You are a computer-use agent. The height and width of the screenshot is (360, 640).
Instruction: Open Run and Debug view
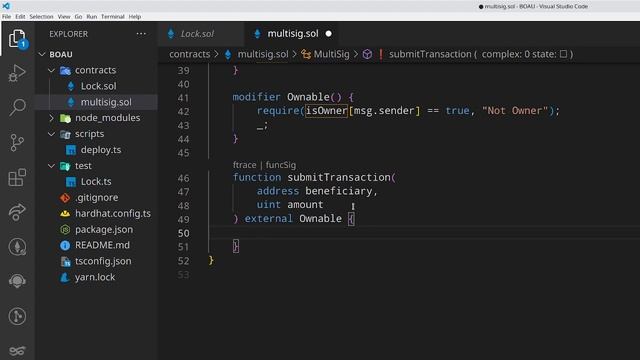[x=17, y=73]
